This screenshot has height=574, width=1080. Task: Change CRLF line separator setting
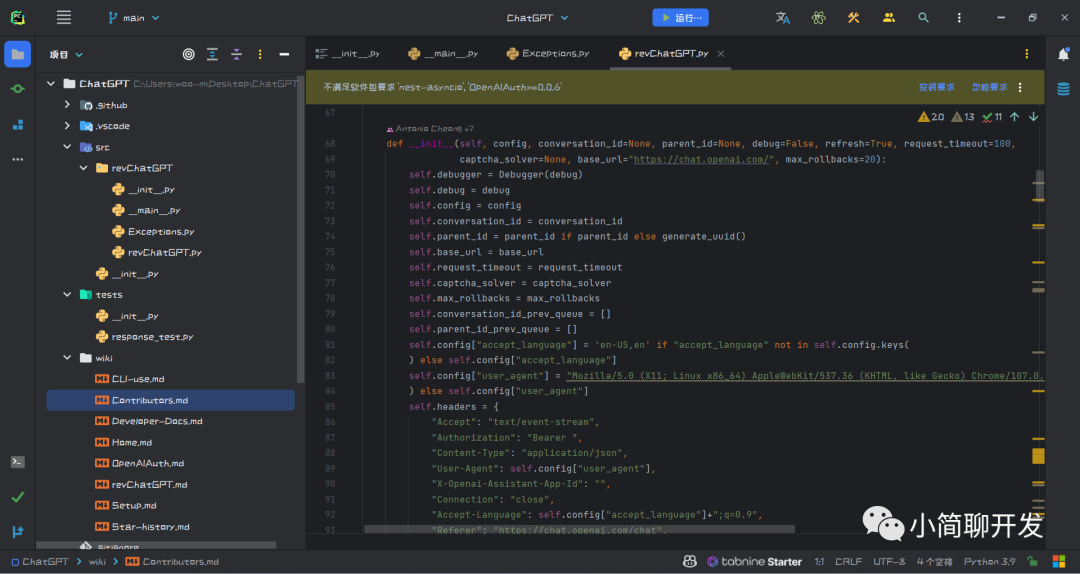coord(848,562)
